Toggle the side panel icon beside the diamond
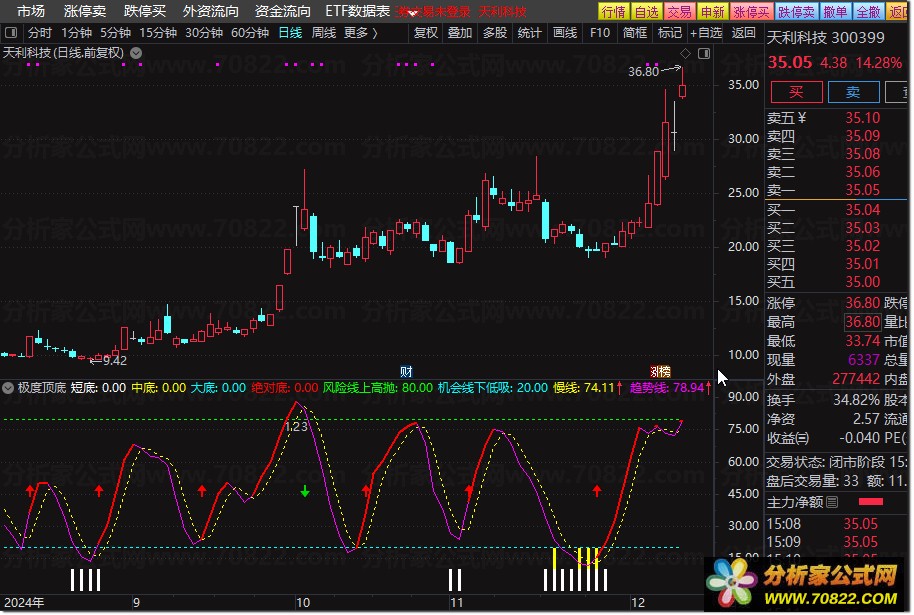The height and width of the screenshot is (615, 914). click(x=704, y=54)
